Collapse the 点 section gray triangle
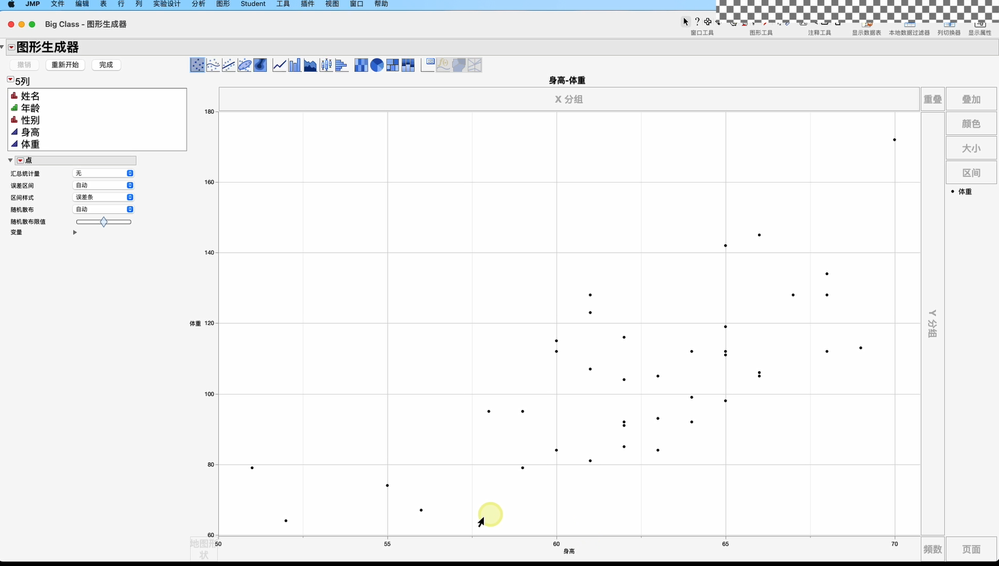 [x=10, y=161]
